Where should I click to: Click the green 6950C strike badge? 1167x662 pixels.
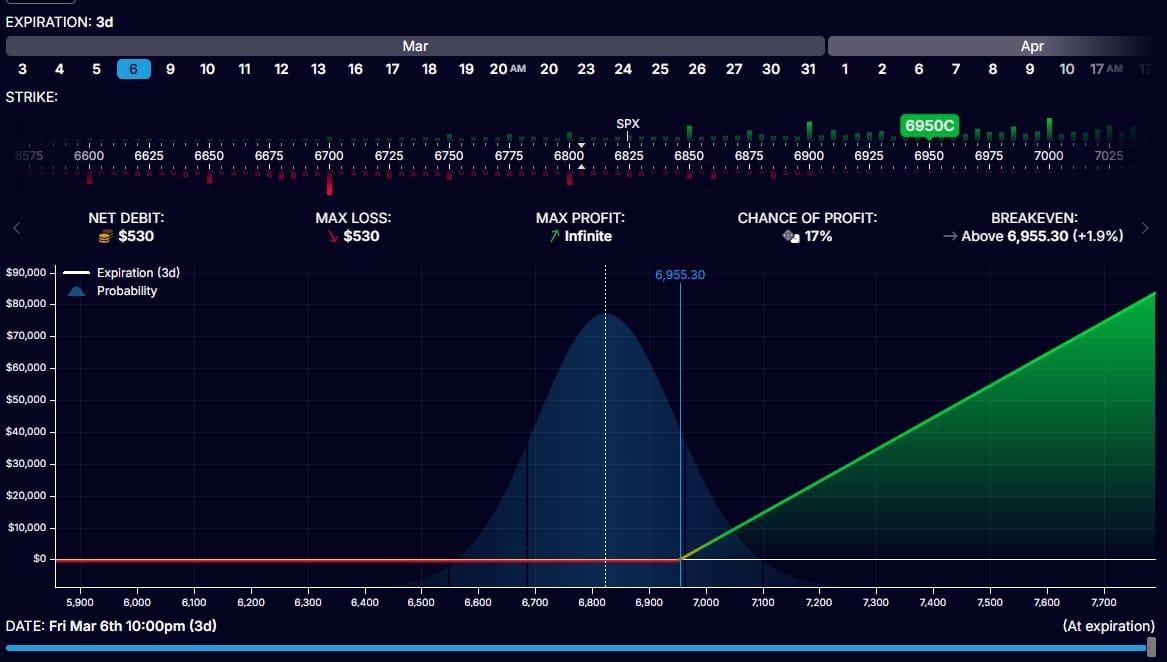(929, 125)
